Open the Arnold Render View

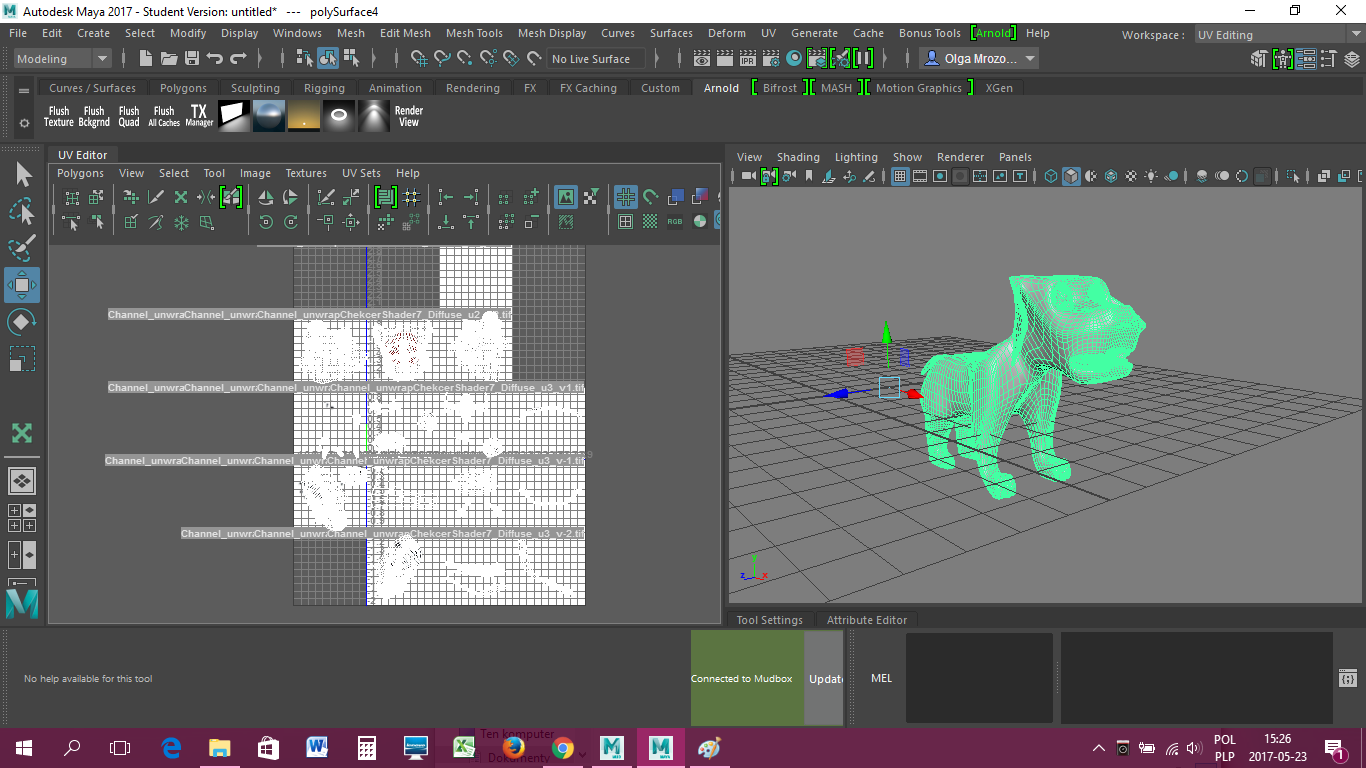pos(408,115)
